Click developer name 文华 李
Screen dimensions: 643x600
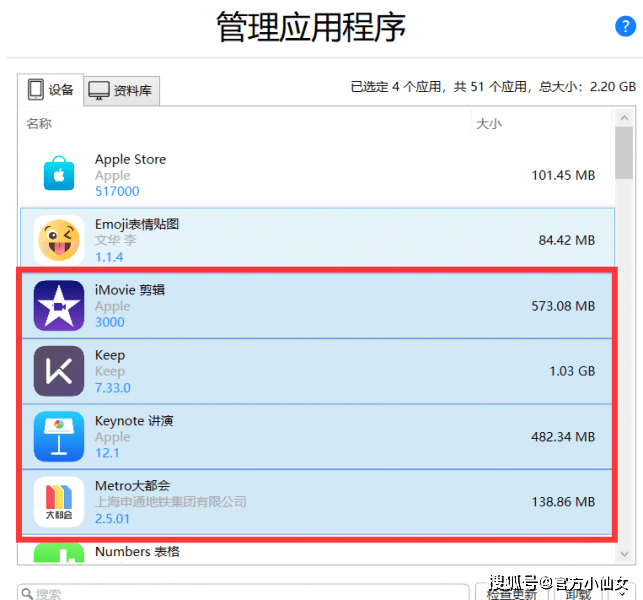tap(116, 240)
